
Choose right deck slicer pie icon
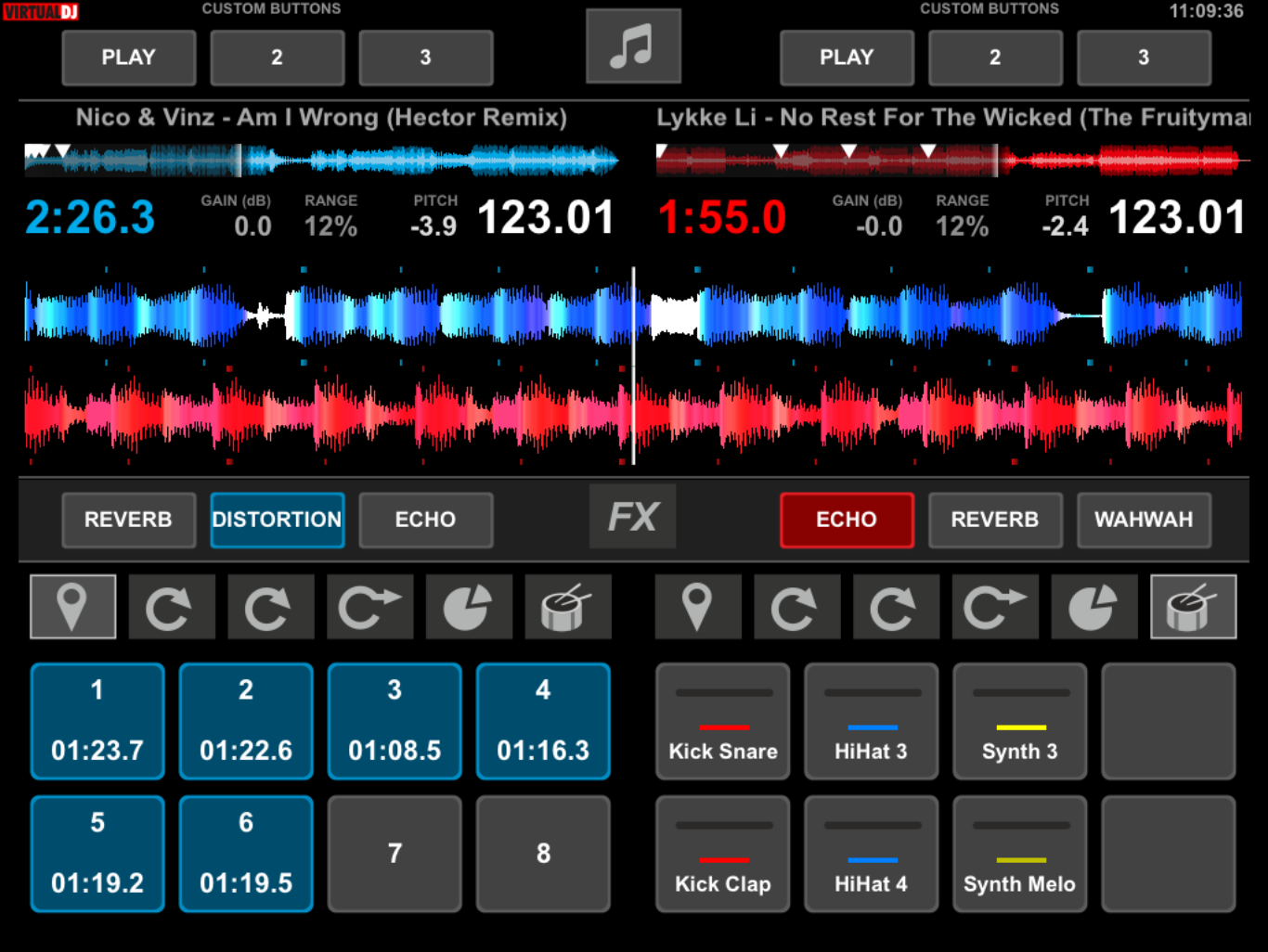(1093, 607)
